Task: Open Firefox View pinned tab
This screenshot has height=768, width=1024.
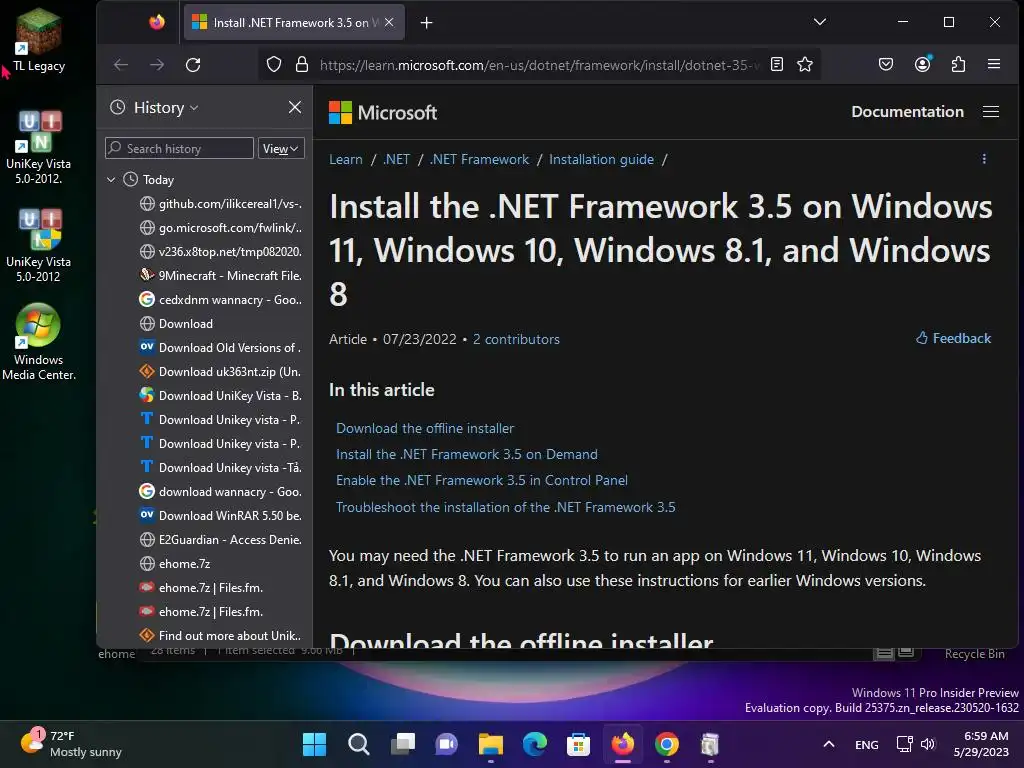Action: coord(157,23)
